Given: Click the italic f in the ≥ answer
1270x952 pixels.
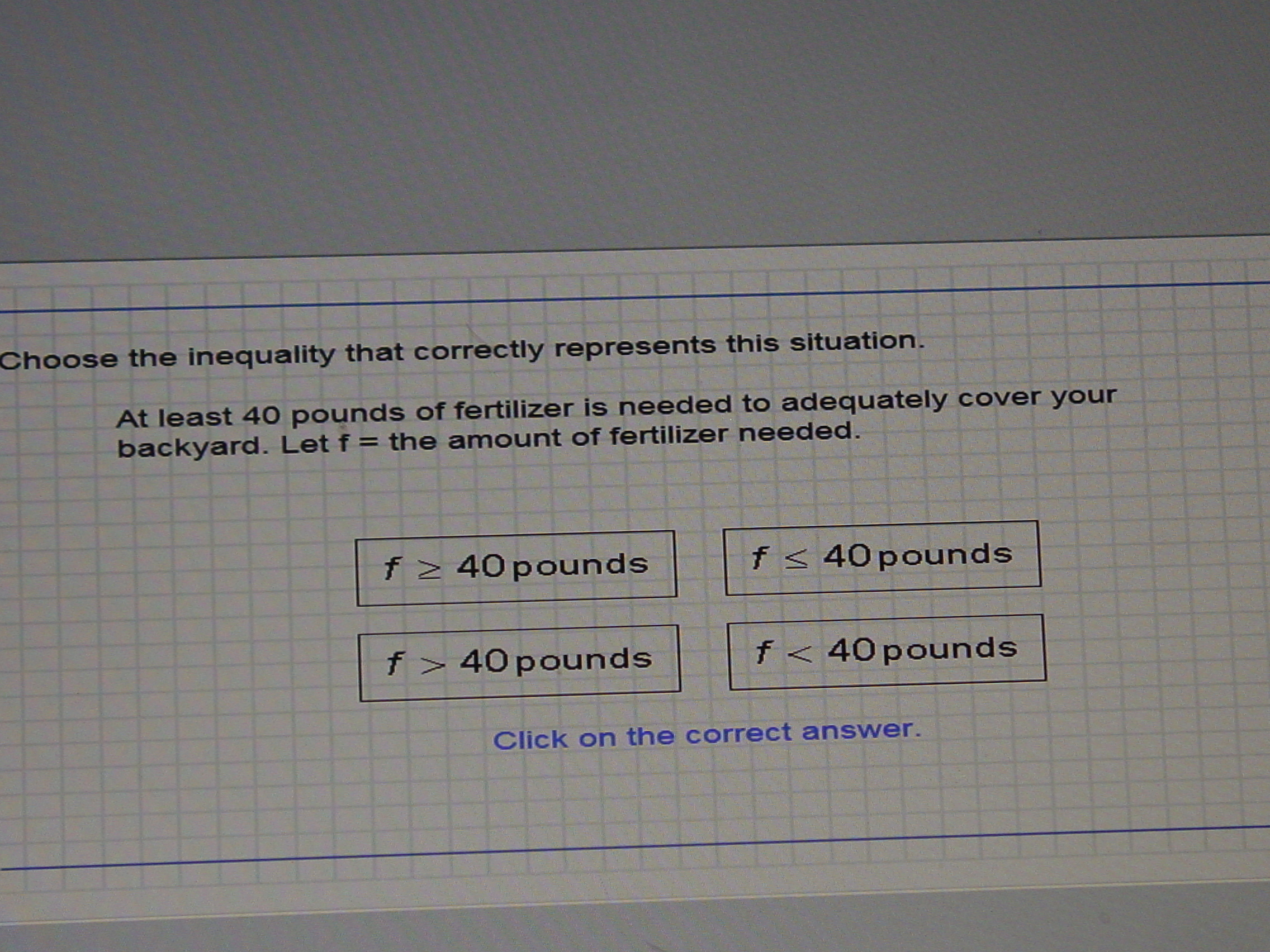Looking at the screenshot, I should [x=391, y=568].
